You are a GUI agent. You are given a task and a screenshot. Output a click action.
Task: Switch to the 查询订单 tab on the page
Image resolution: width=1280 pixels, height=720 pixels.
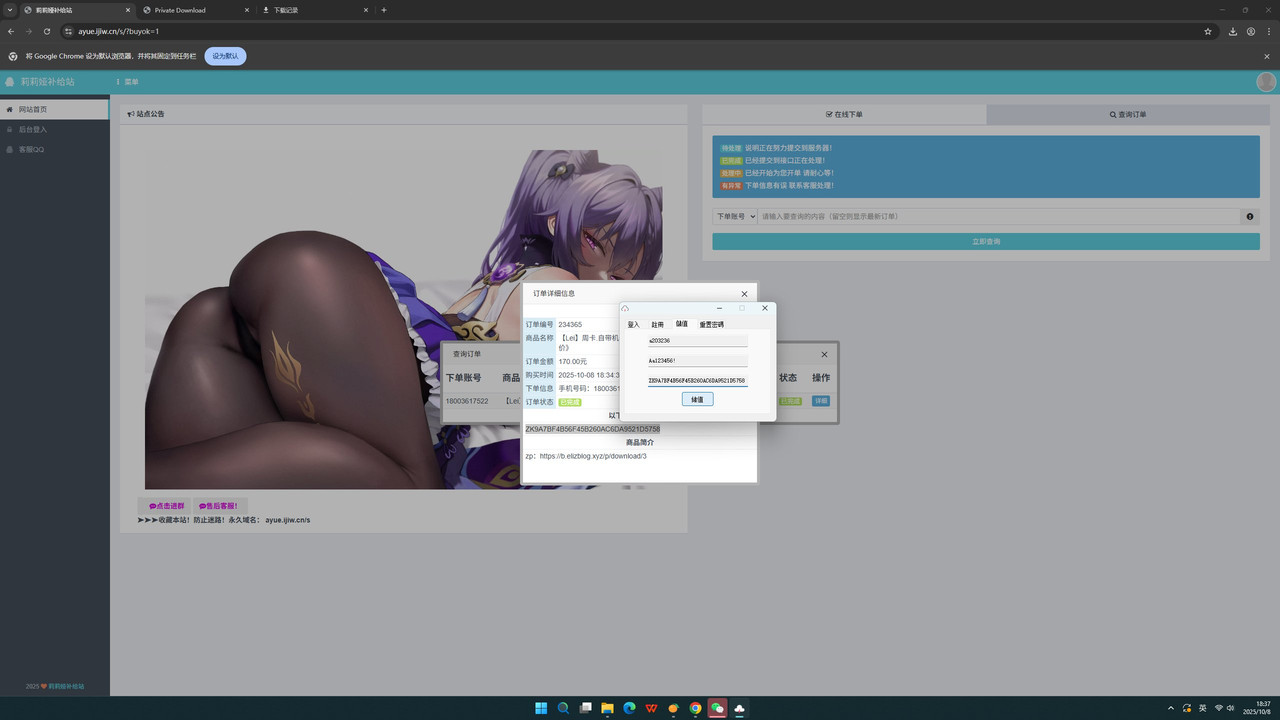[1128, 114]
